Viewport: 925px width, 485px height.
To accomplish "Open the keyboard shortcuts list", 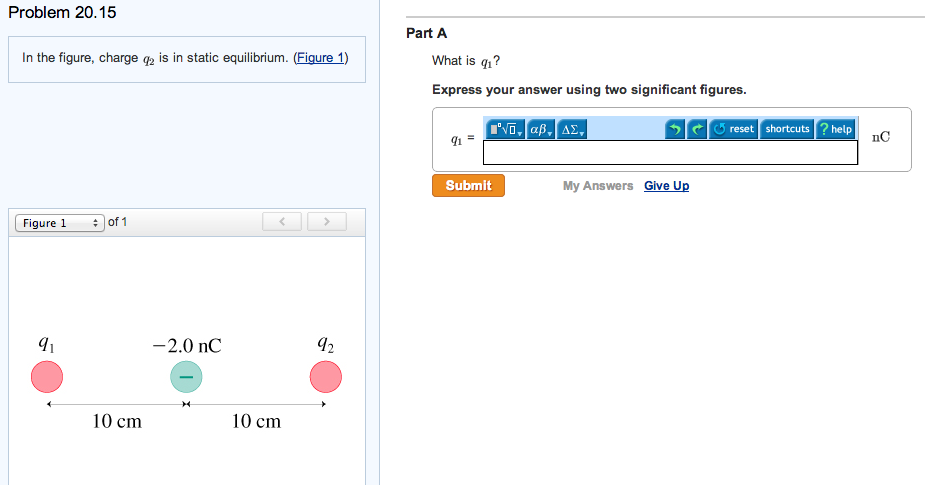I will pyautogui.click(x=787, y=129).
